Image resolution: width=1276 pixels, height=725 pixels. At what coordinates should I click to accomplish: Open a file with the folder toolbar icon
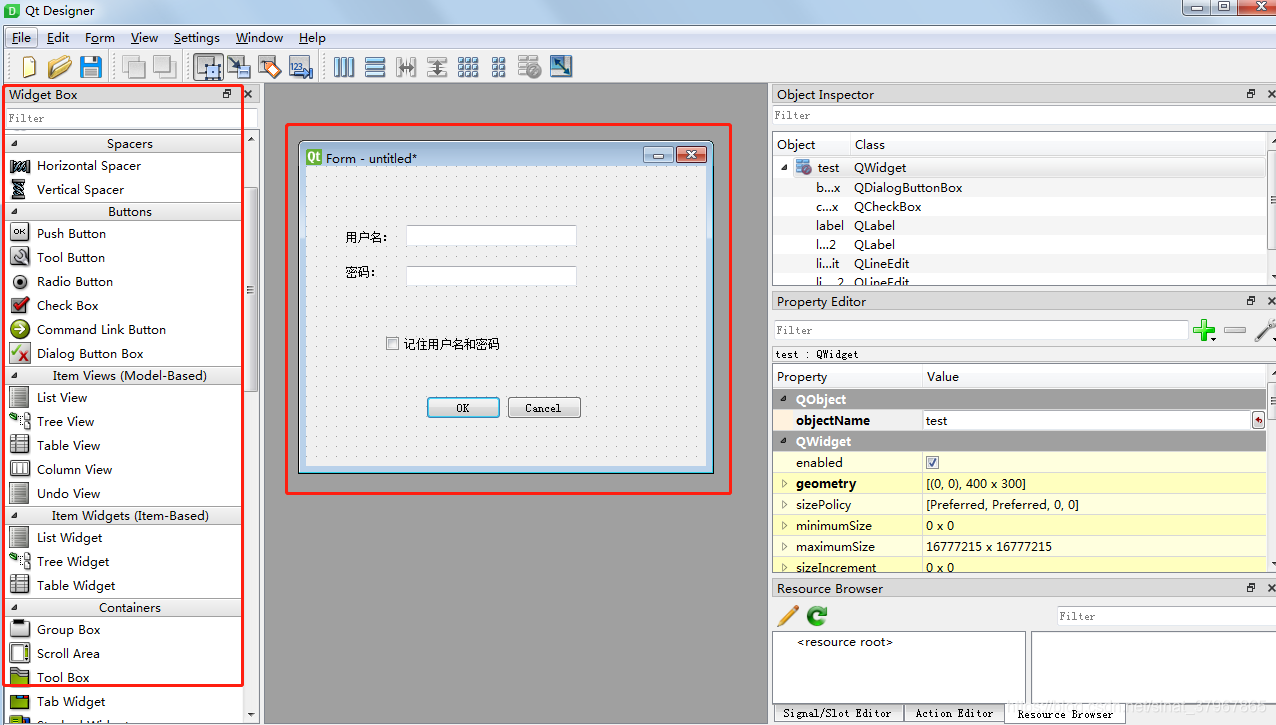(x=59, y=67)
